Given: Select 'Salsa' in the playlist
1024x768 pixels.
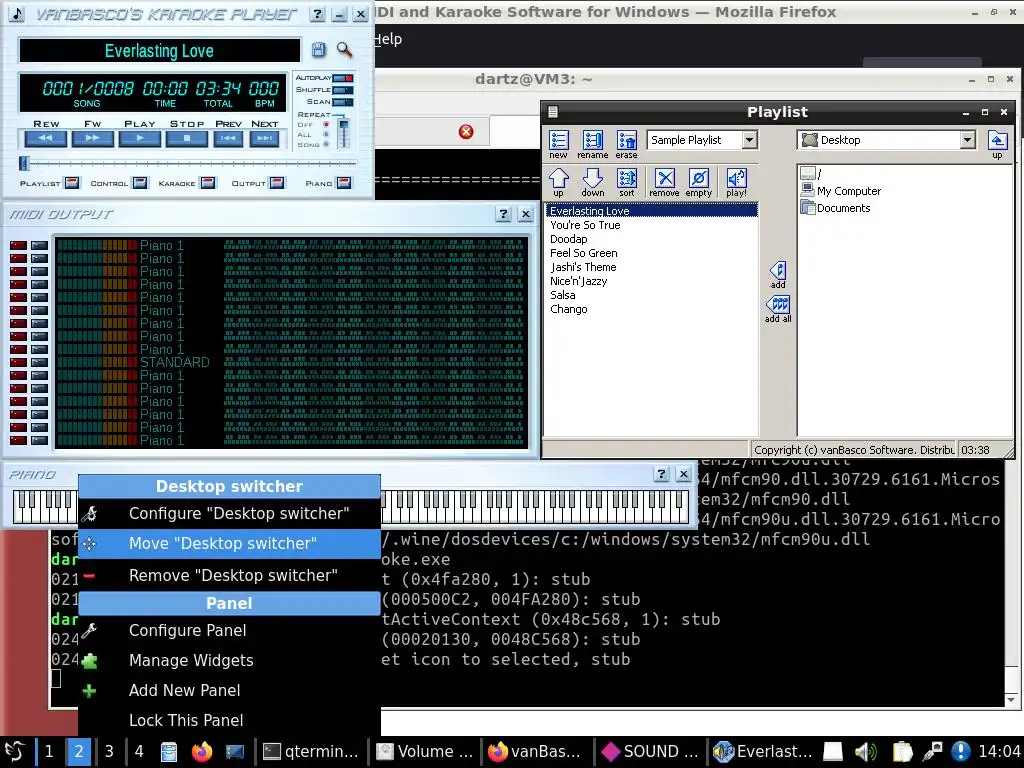Looking at the screenshot, I should 562,295.
